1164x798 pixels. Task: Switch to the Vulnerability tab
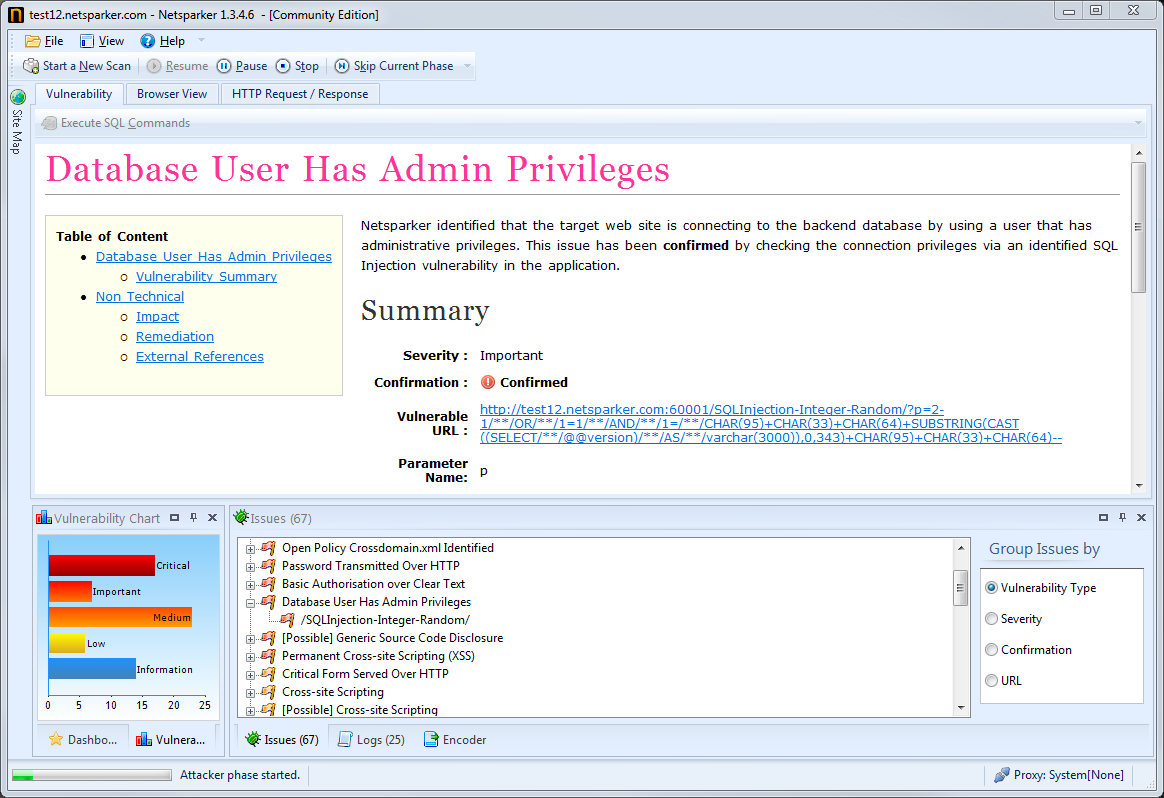[79, 94]
